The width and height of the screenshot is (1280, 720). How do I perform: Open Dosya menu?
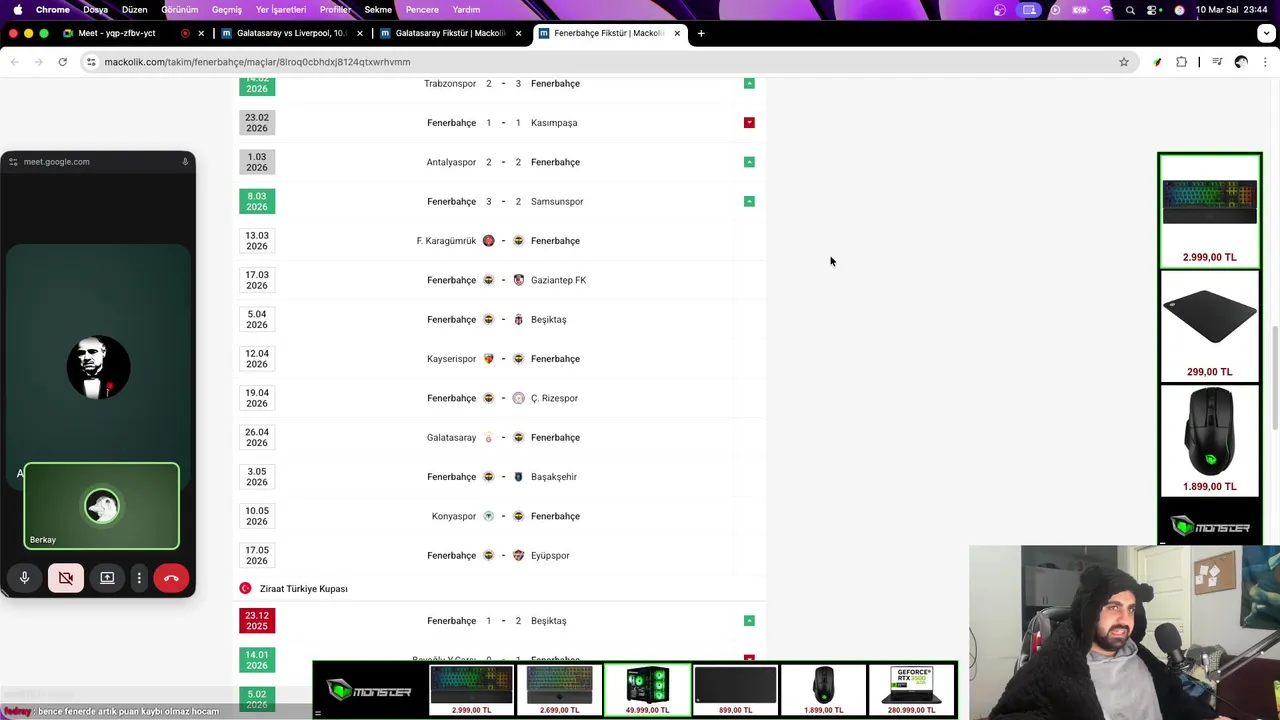(95, 9)
